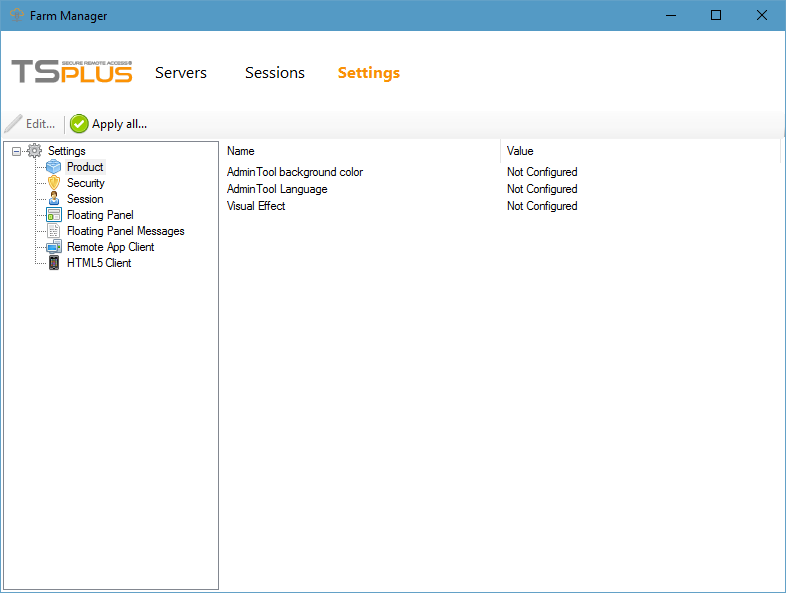This screenshot has width=786, height=593.
Task: Collapse the Settings tree node
Action: [16, 151]
